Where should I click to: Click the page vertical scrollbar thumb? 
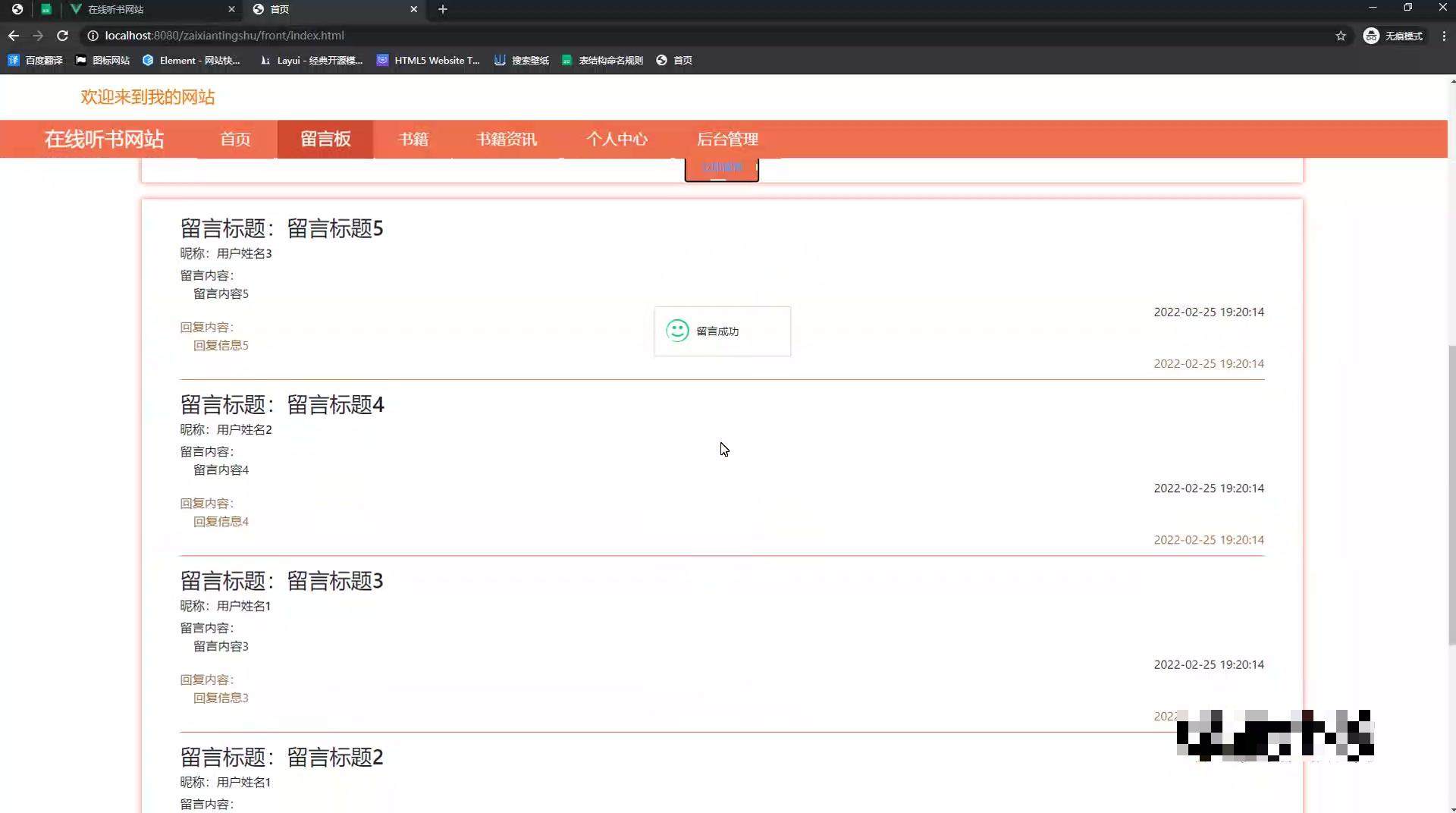tap(1451, 494)
